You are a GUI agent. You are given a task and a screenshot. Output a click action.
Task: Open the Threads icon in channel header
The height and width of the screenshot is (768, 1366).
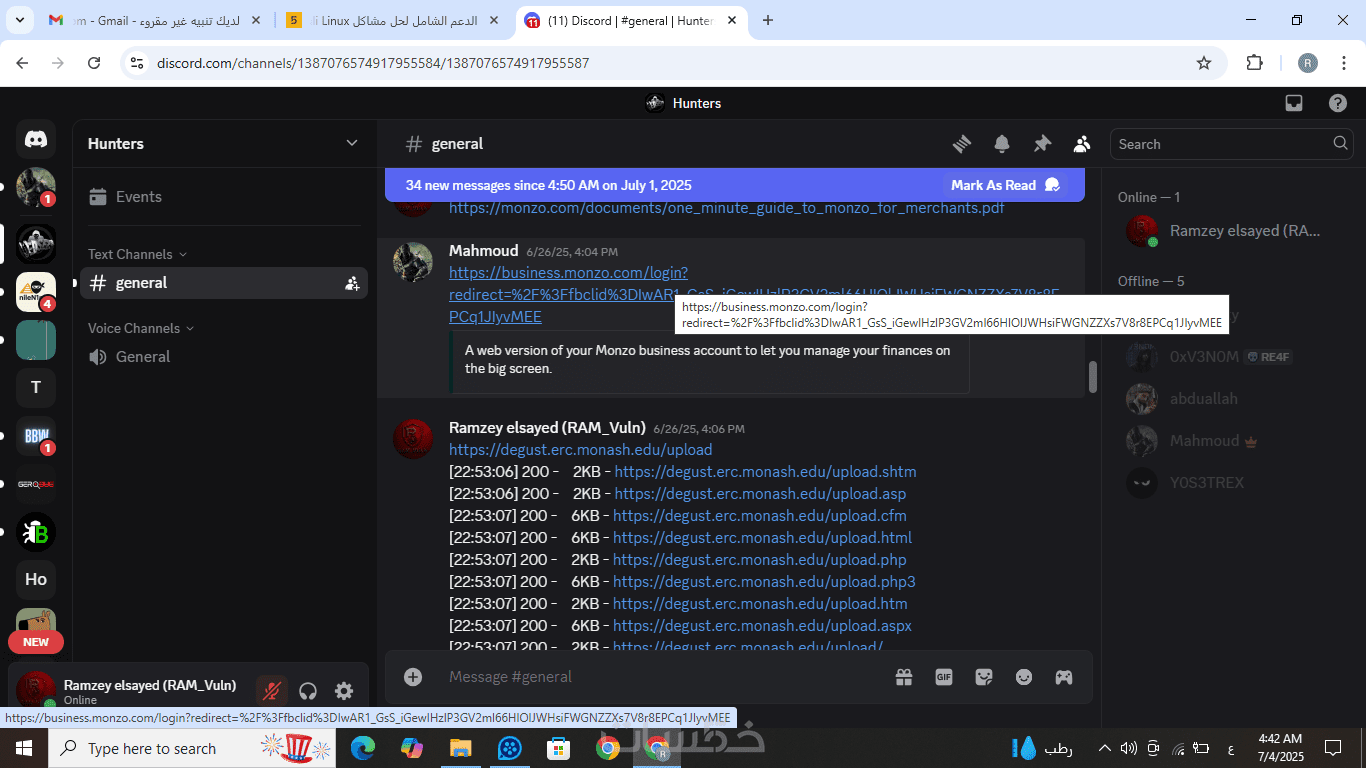tap(962, 144)
